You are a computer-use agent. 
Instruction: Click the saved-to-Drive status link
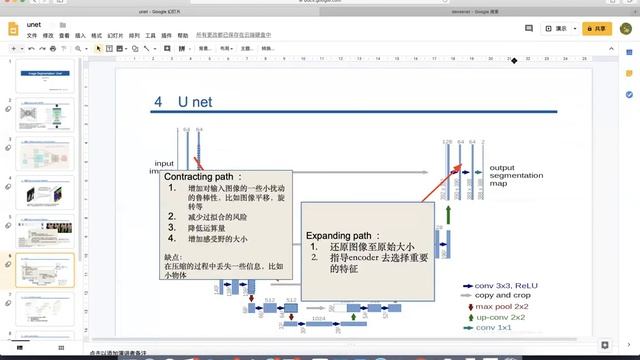pyautogui.click(x=233, y=36)
